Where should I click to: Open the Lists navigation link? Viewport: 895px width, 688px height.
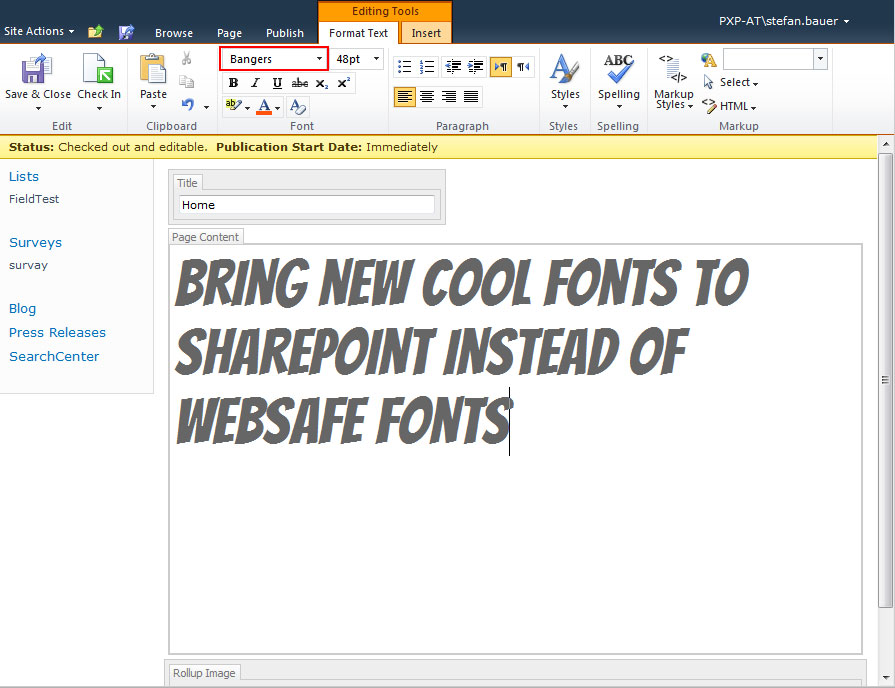pos(24,176)
